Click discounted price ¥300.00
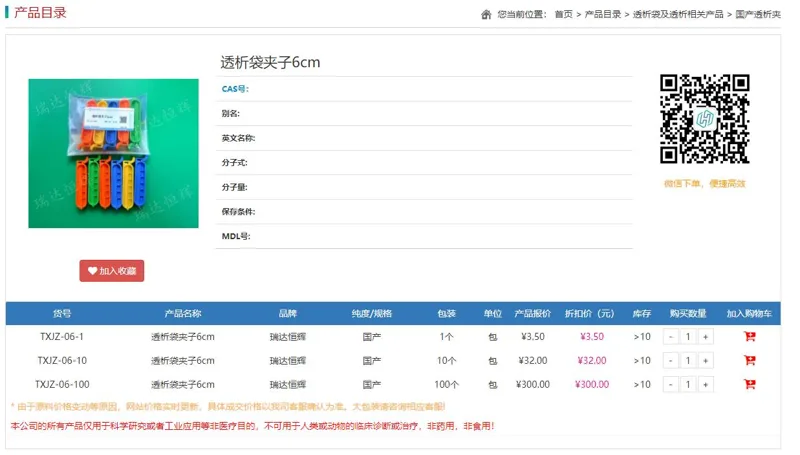The width and height of the screenshot is (800, 455). [592, 385]
